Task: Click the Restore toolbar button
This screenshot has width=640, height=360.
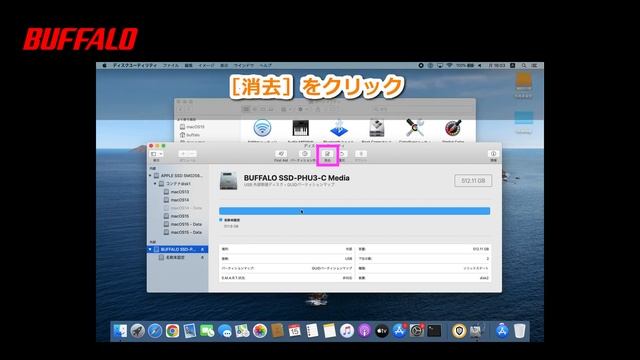Action: click(342, 154)
